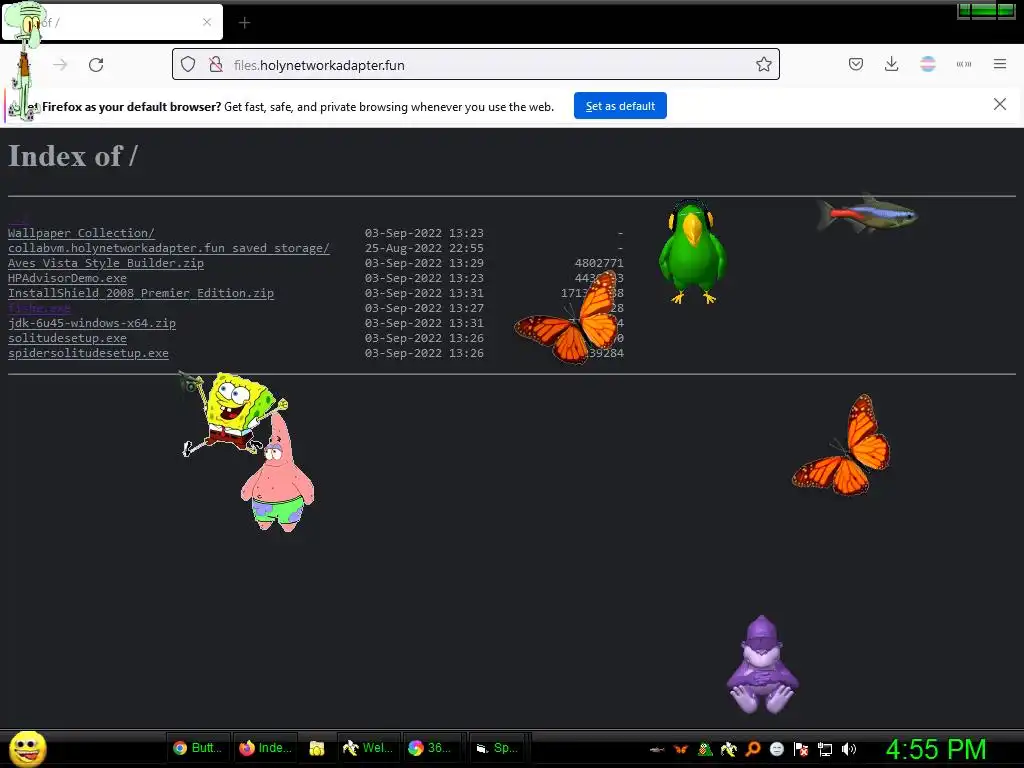Click the 4:55 PM taskbar clock
1024x768 pixels.
936,749
